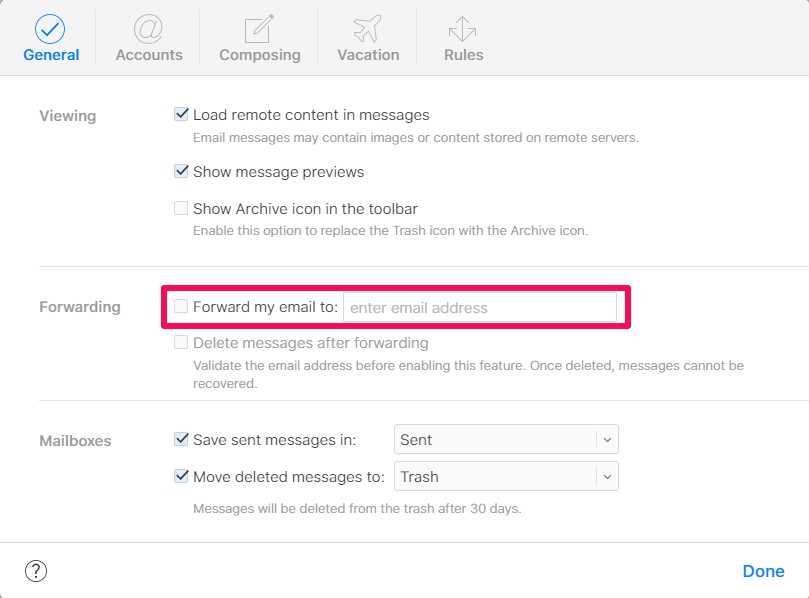Screen dimensions: 809x598
Task: Click the Rules icon
Action: [x=462, y=30]
